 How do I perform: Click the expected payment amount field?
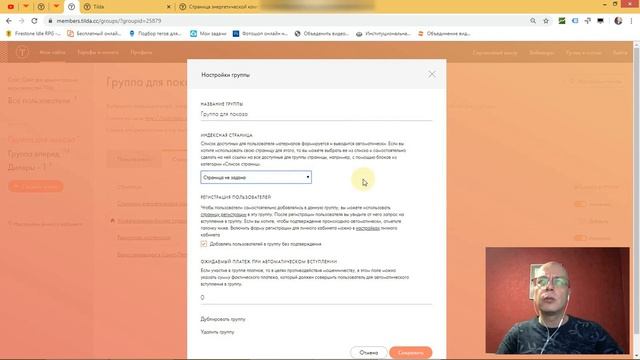point(316,298)
